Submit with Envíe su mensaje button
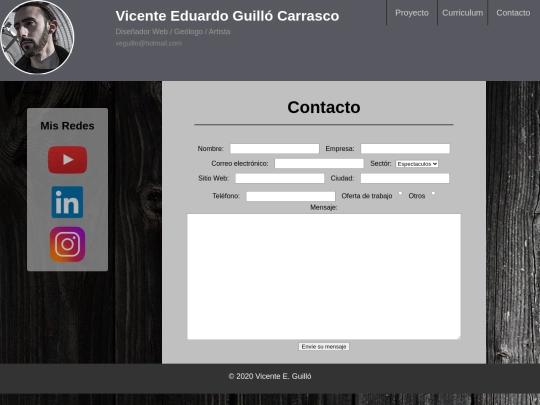The image size is (540, 405). point(324,346)
